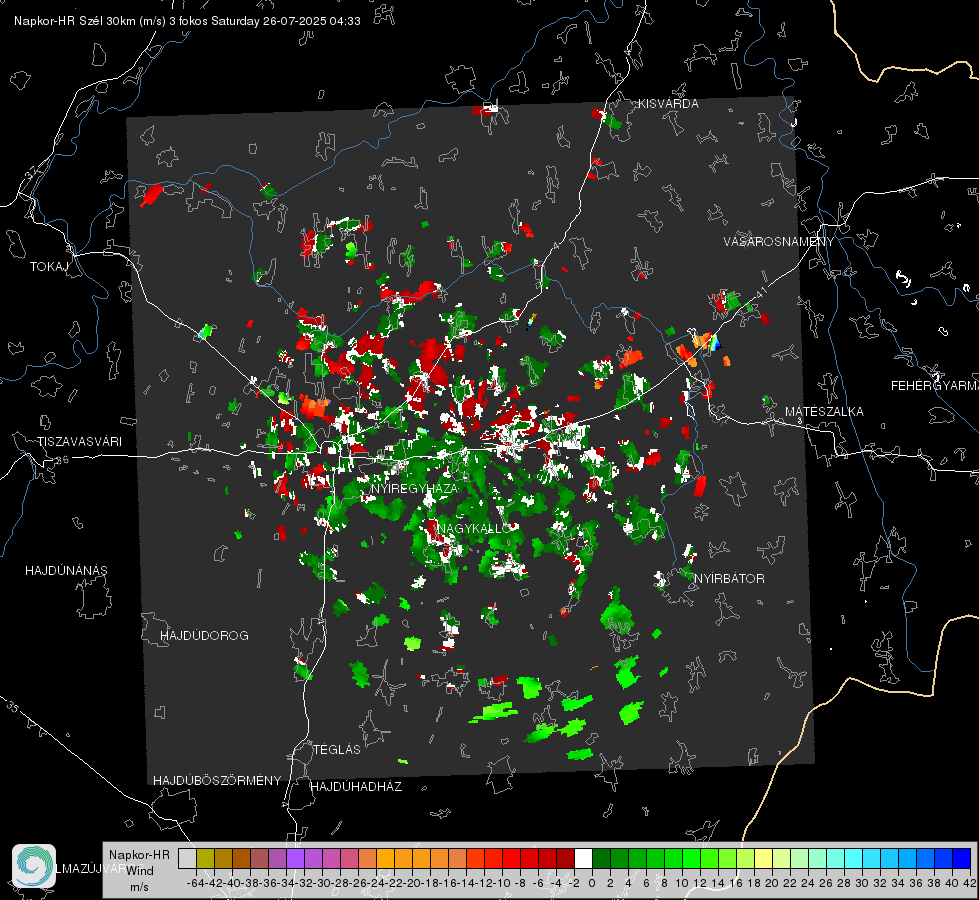Click the HAJDÚDOROG town label
This screenshot has width=979, height=900.
tap(204, 636)
